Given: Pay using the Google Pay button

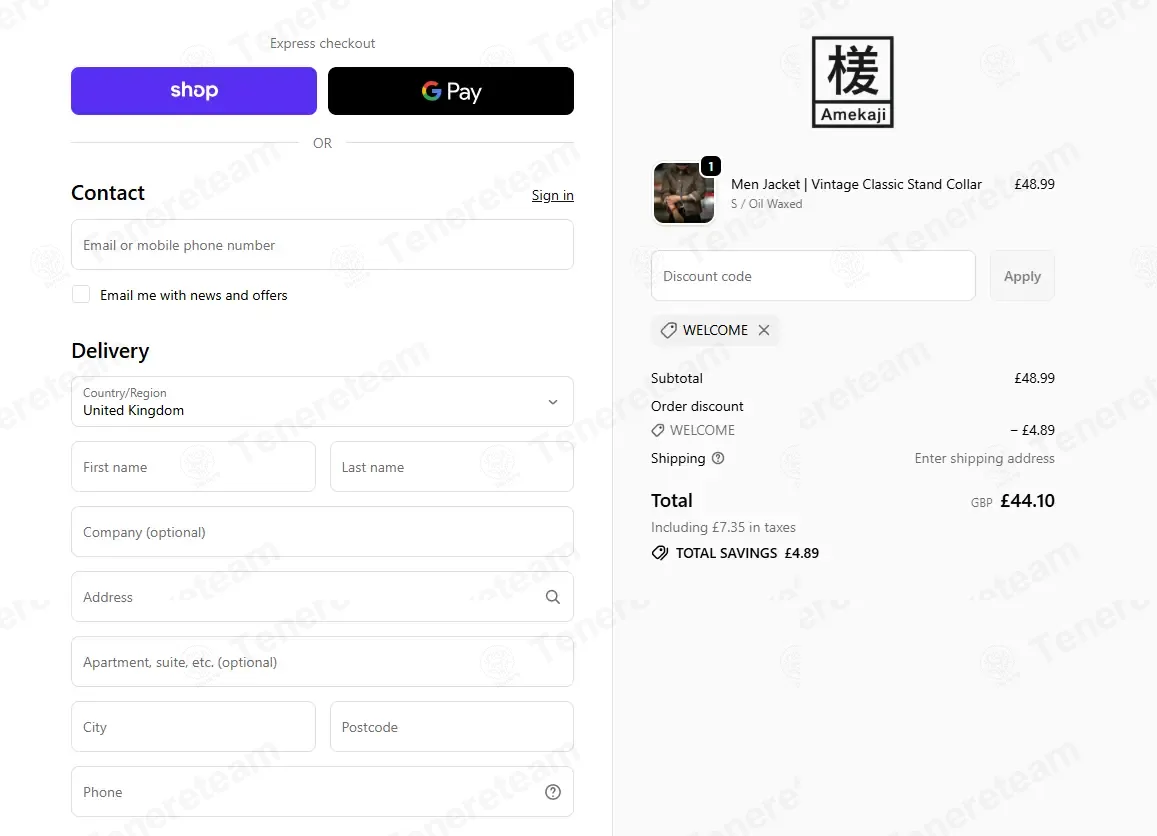Looking at the screenshot, I should pos(451,91).
